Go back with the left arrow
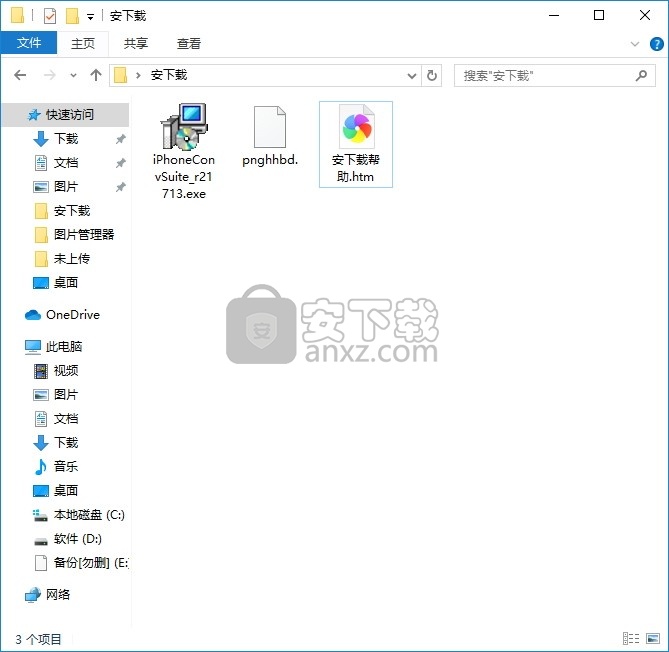669x652 pixels. coord(20,76)
